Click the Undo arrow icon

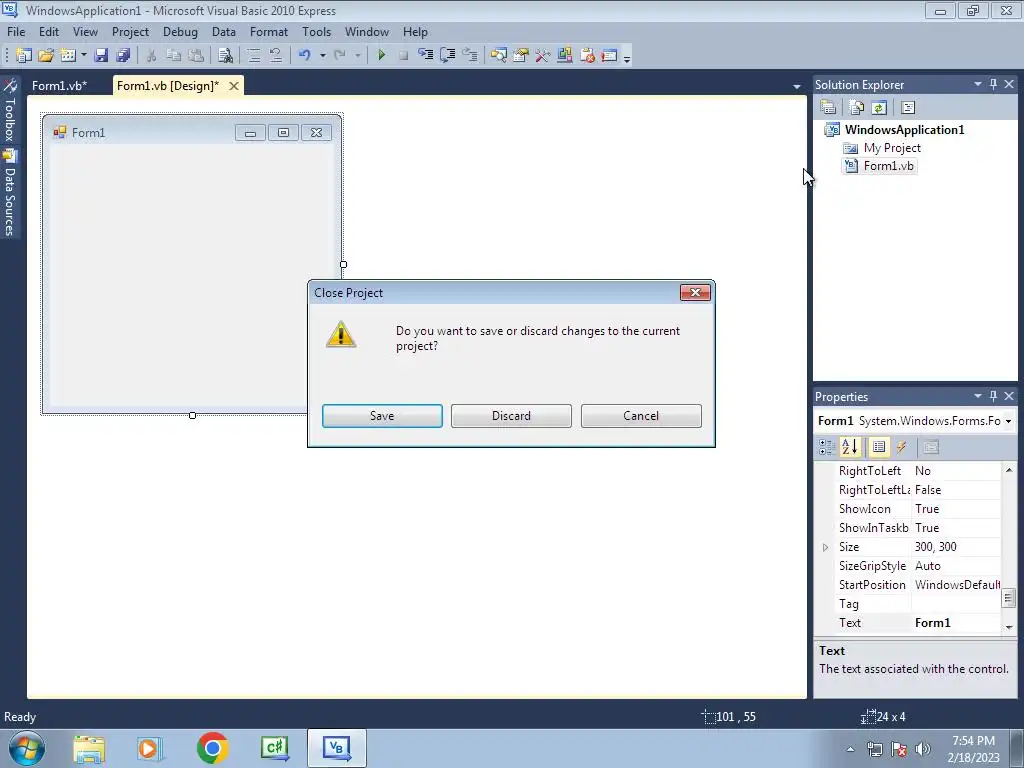(305, 56)
